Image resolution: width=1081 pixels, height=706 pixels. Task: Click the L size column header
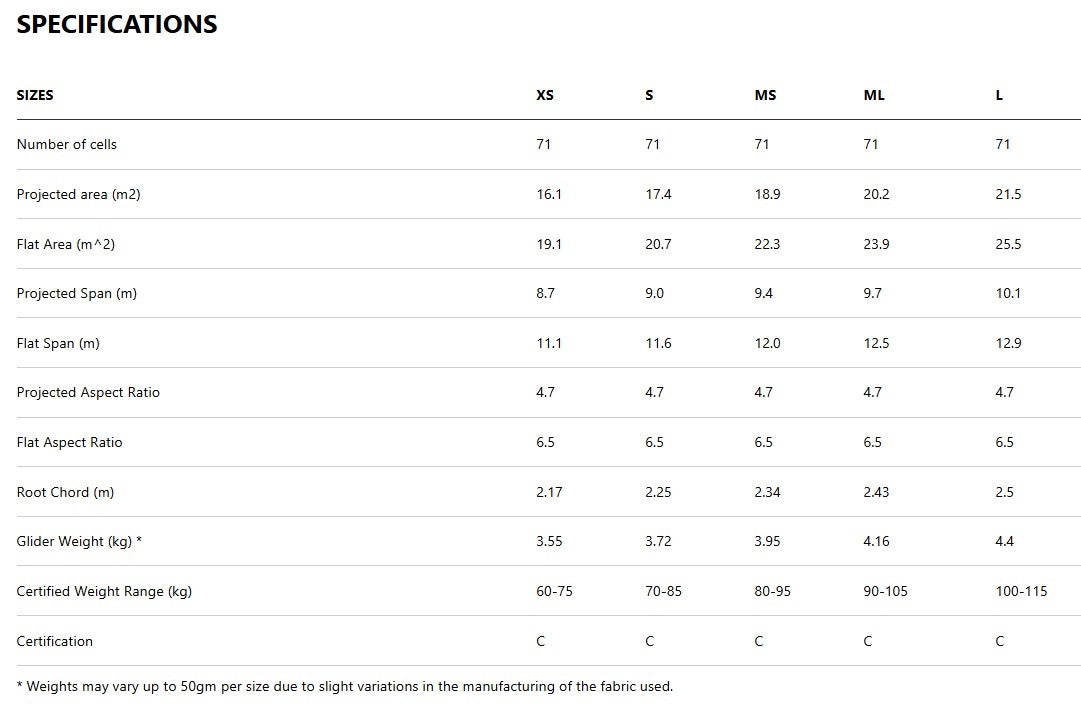pos(999,95)
